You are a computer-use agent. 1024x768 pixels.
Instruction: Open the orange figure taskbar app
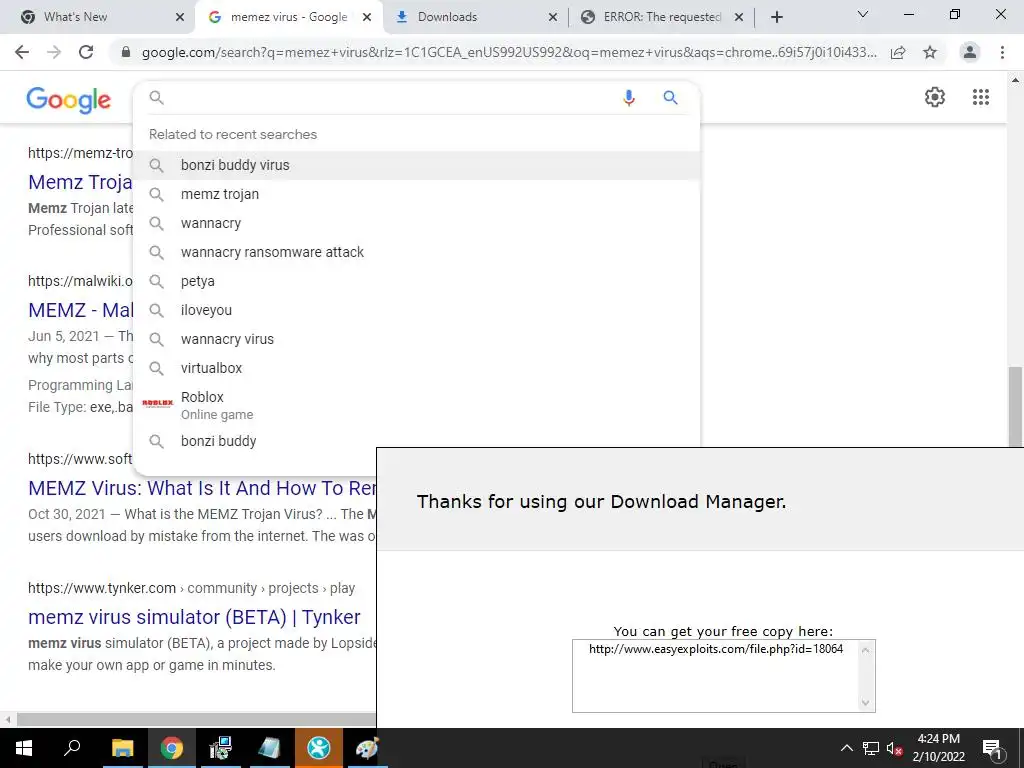[319, 748]
